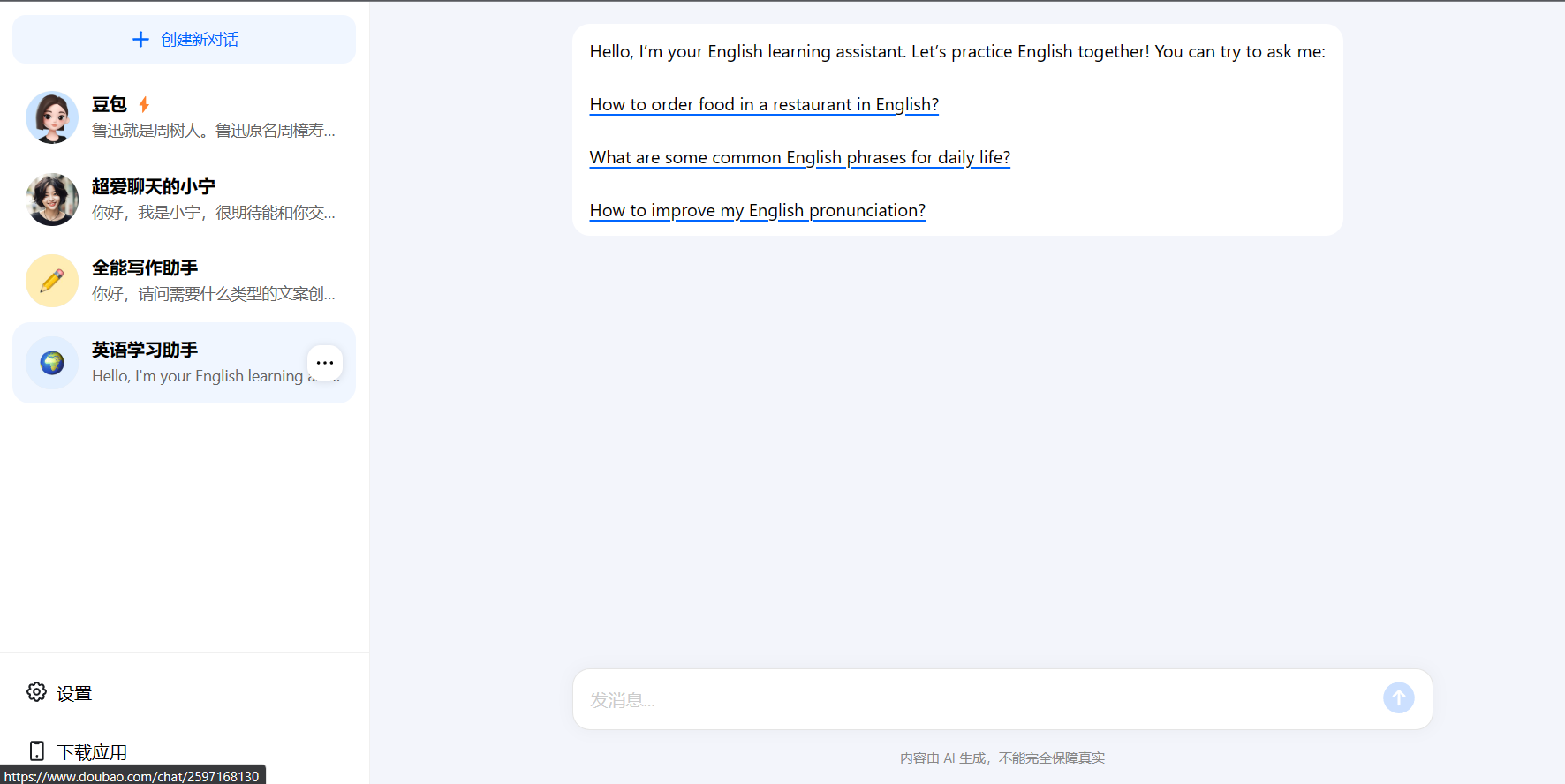
Task: Click the settings gear icon
Action: [36, 692]
